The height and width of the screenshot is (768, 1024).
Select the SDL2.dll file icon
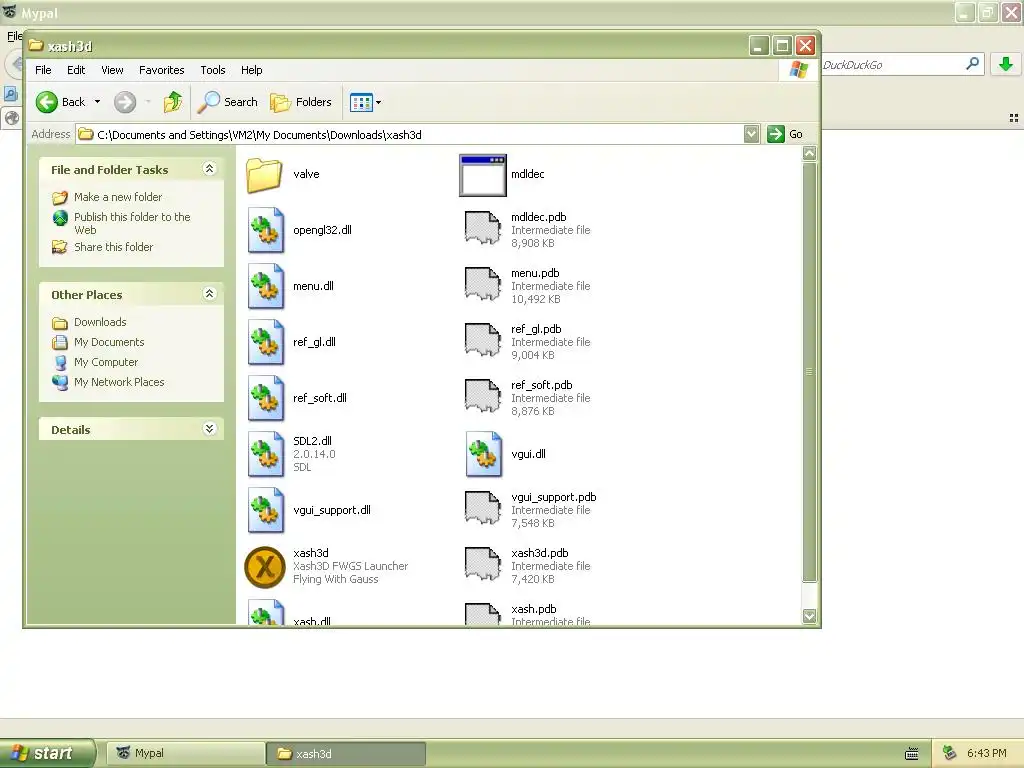pos(266,454)
